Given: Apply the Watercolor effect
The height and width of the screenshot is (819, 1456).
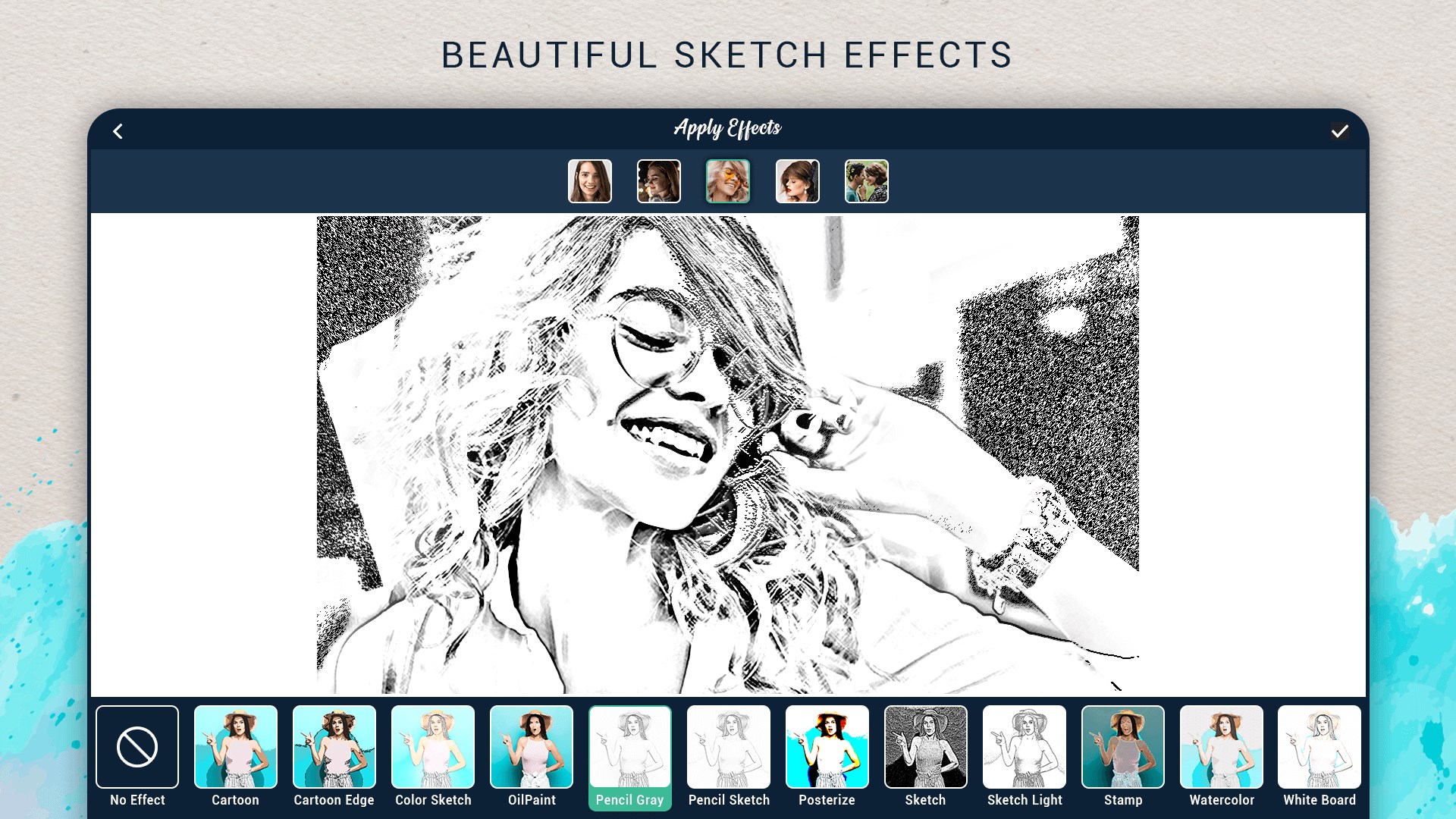Looking at the screenshot, I should [x=1222, y=748].
